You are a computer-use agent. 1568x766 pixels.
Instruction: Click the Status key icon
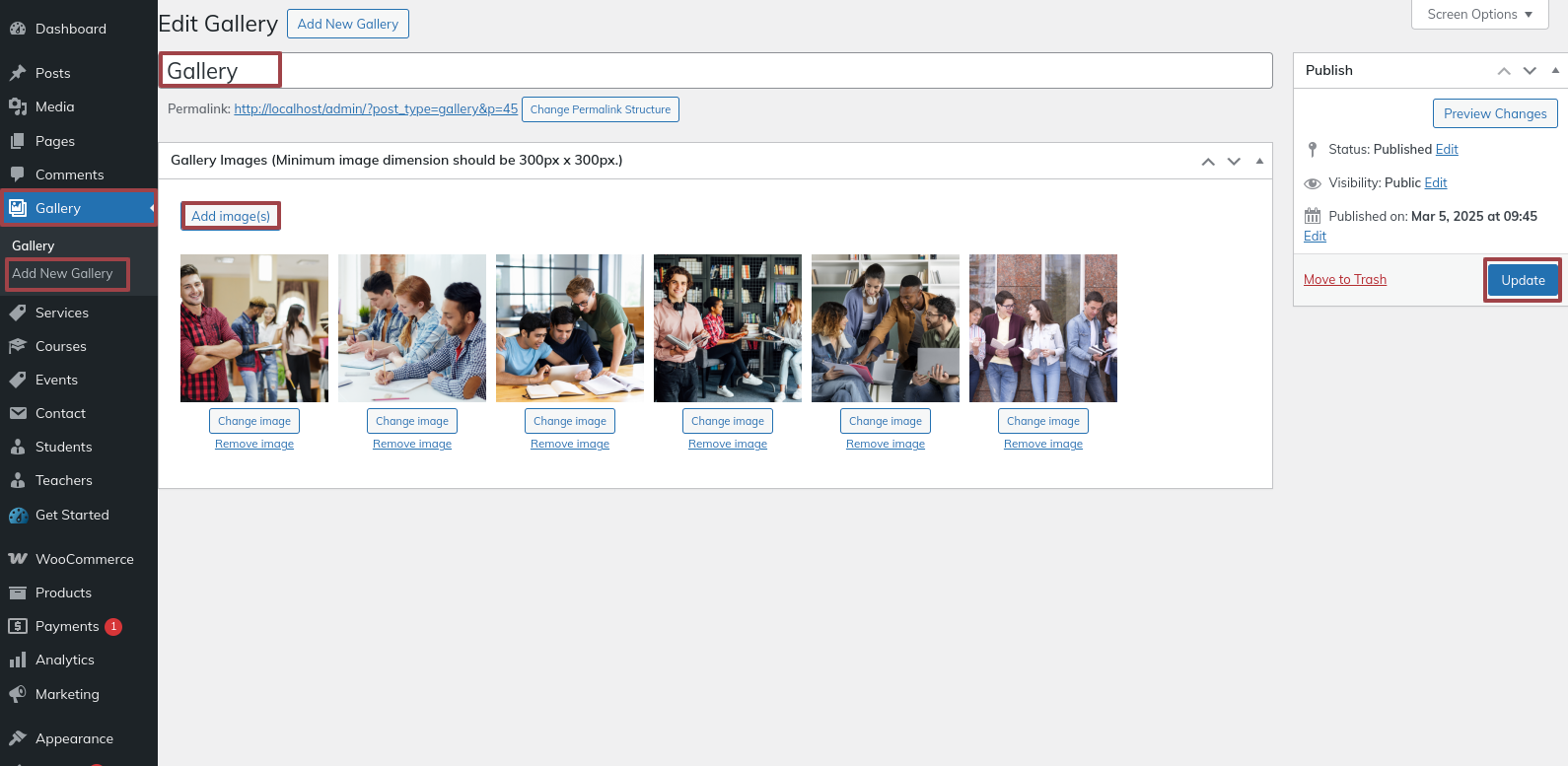pyautogui.click(x=1313, y=150)
